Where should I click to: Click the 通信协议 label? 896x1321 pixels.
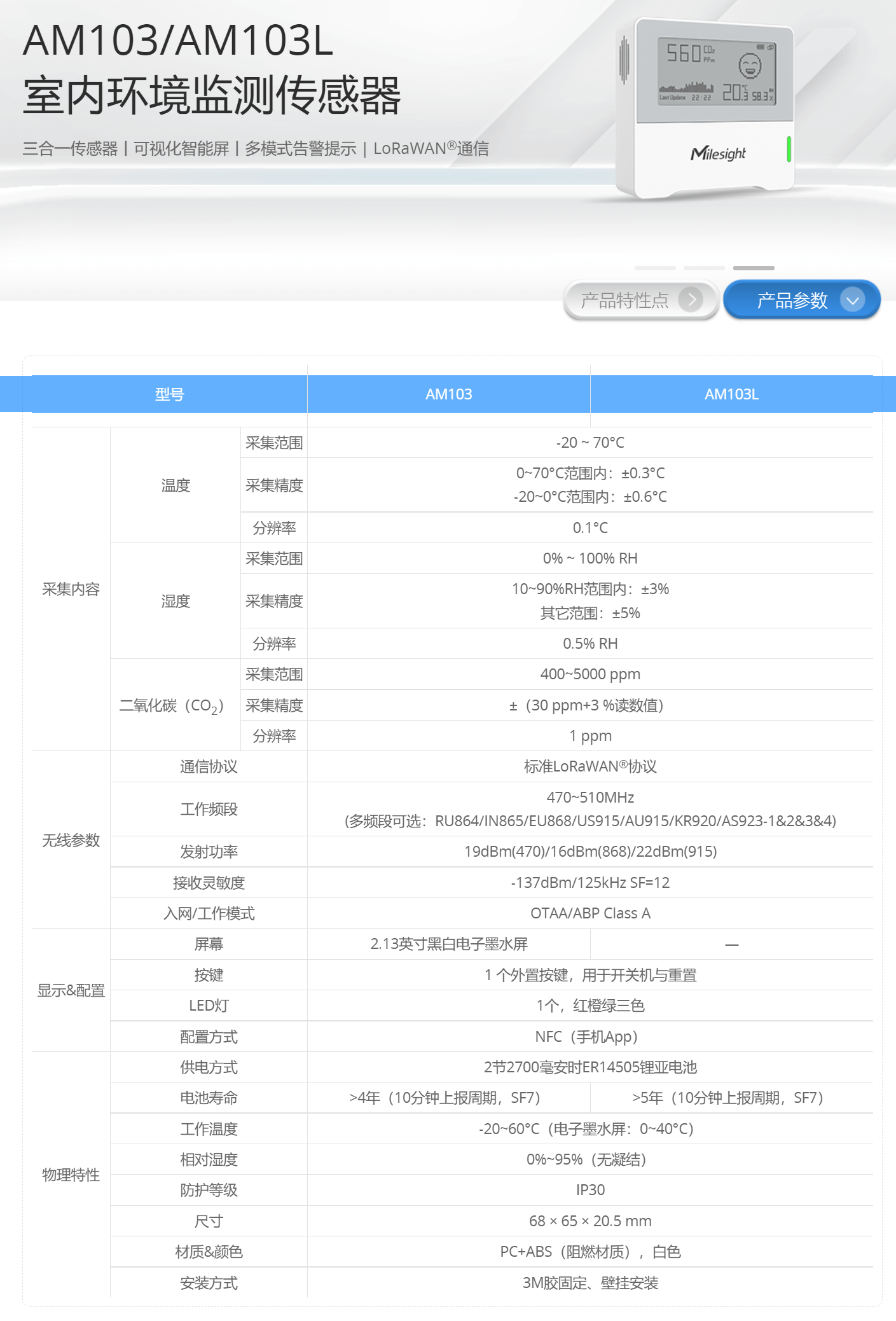click(209, 766)
